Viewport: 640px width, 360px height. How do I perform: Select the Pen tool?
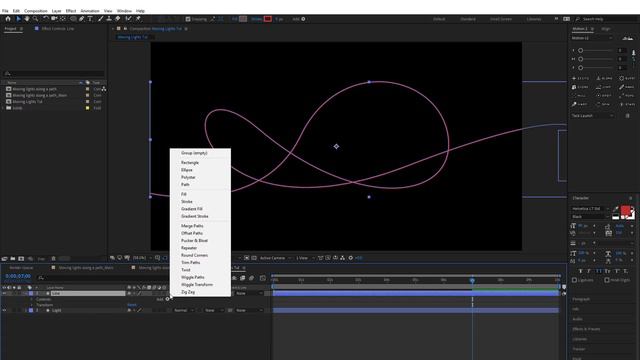click(x=82, y=19)
